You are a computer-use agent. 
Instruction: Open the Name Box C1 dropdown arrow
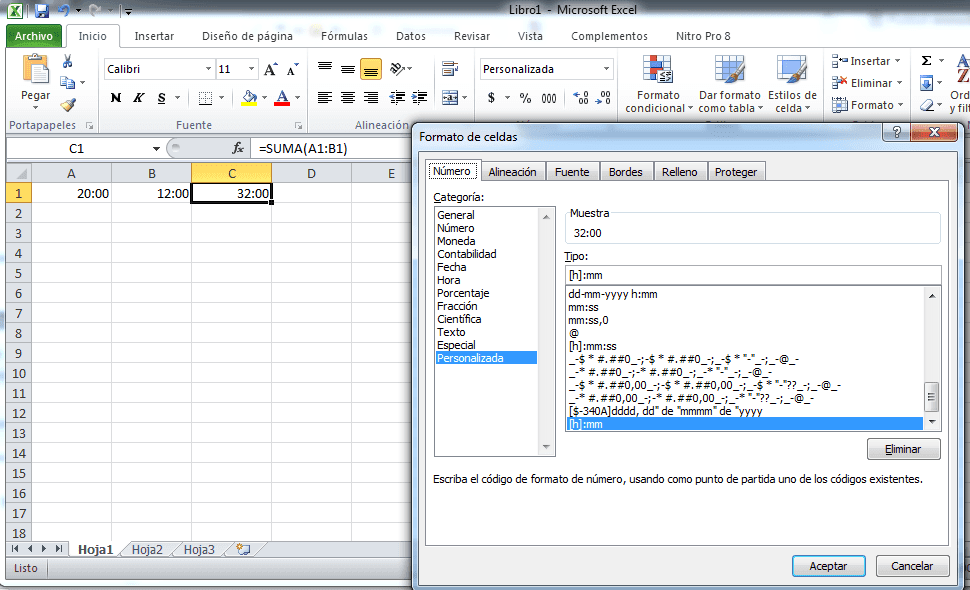(x=156, y=148)
